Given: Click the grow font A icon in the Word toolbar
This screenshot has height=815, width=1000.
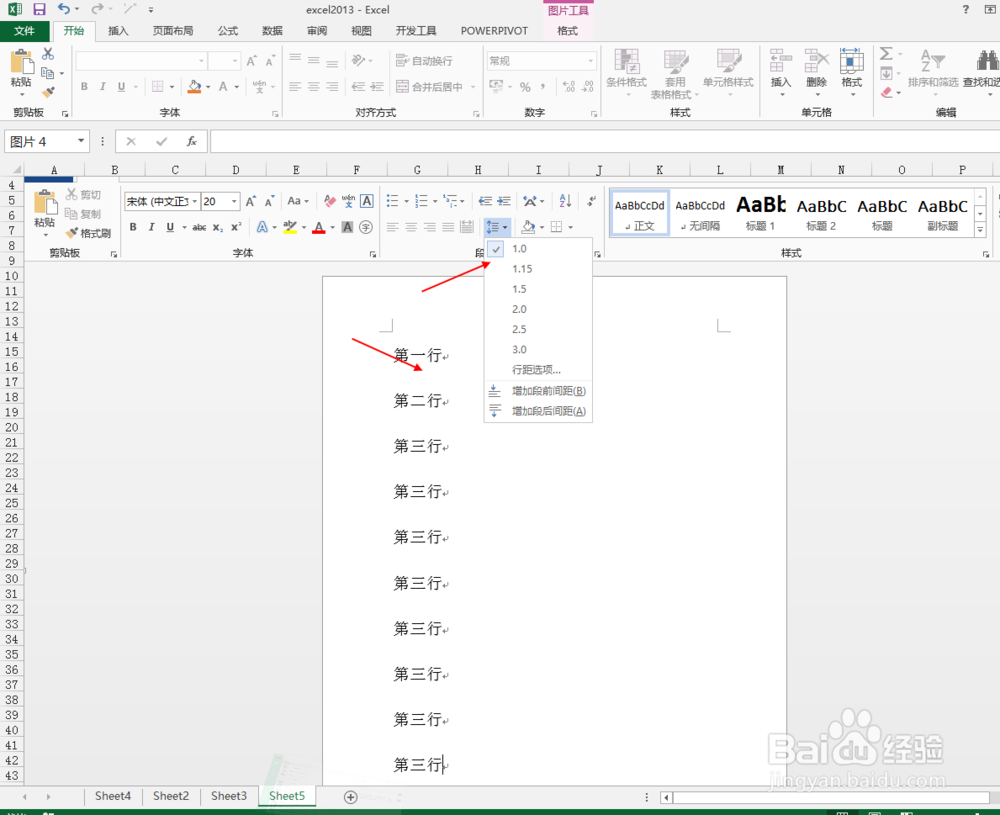Looking at the screenshot, I should (251, 201).
